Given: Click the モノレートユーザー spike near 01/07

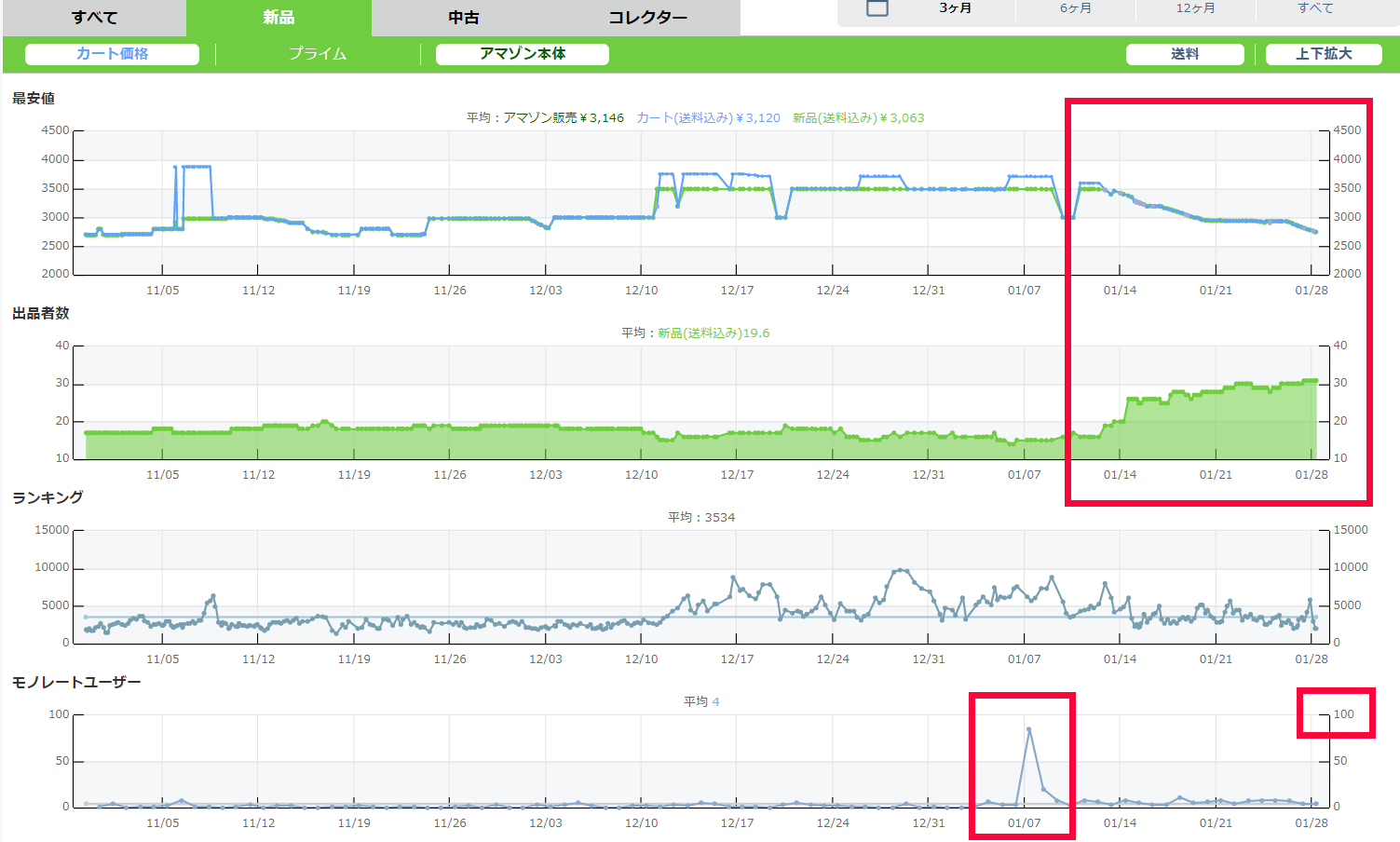Looking at the screenshot, I should [x=1028, y=729].
